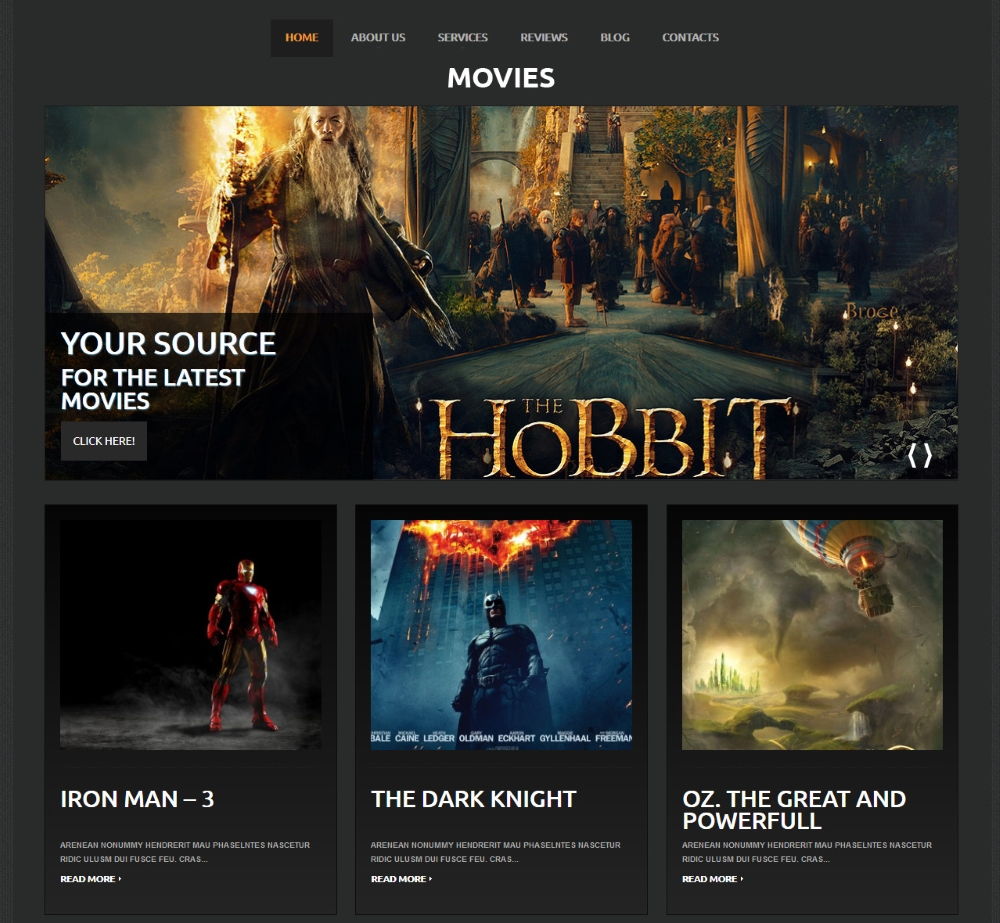Click the Movies site title

(x=501, y=78)
